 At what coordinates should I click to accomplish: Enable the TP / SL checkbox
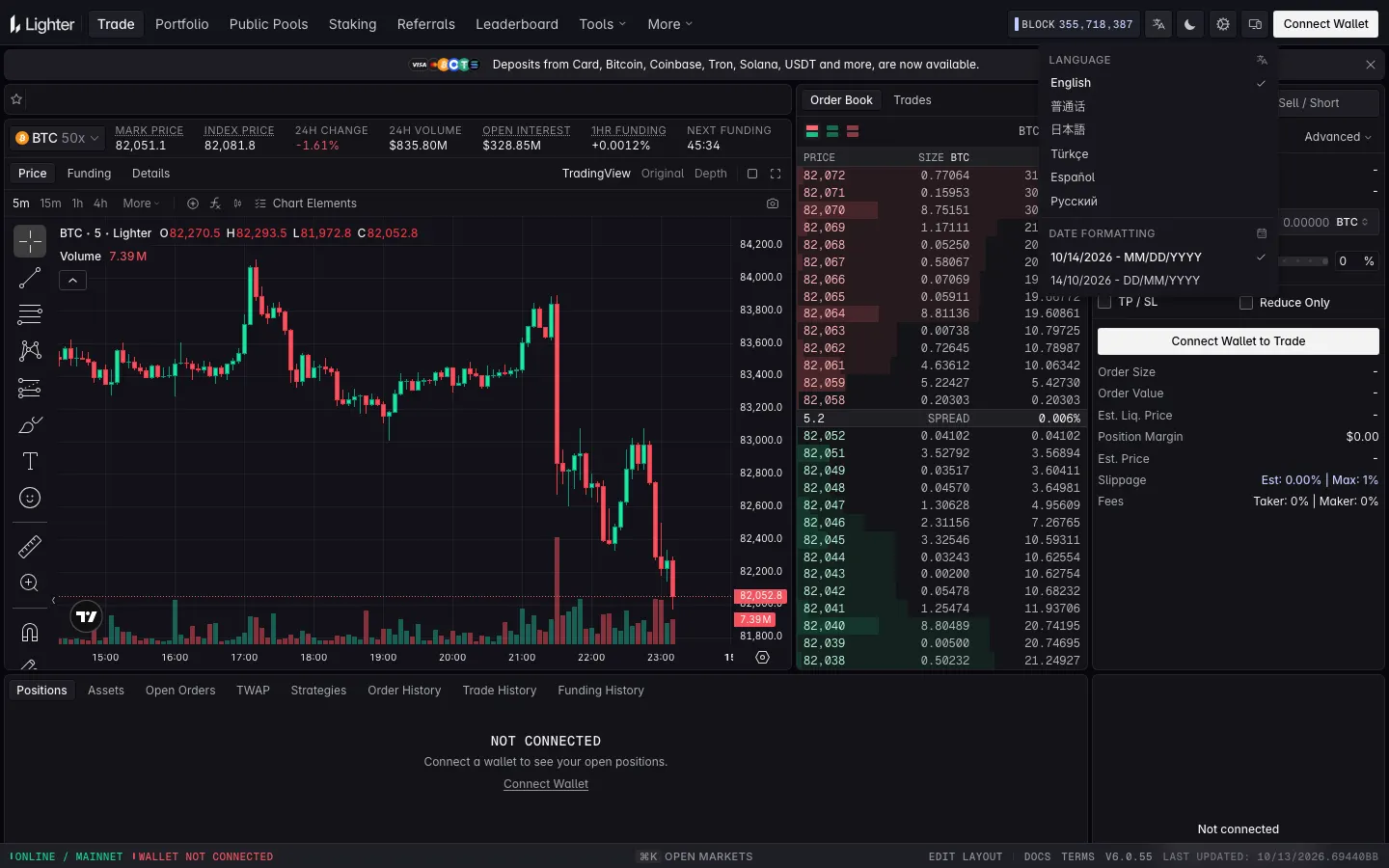click(1104, 302)
